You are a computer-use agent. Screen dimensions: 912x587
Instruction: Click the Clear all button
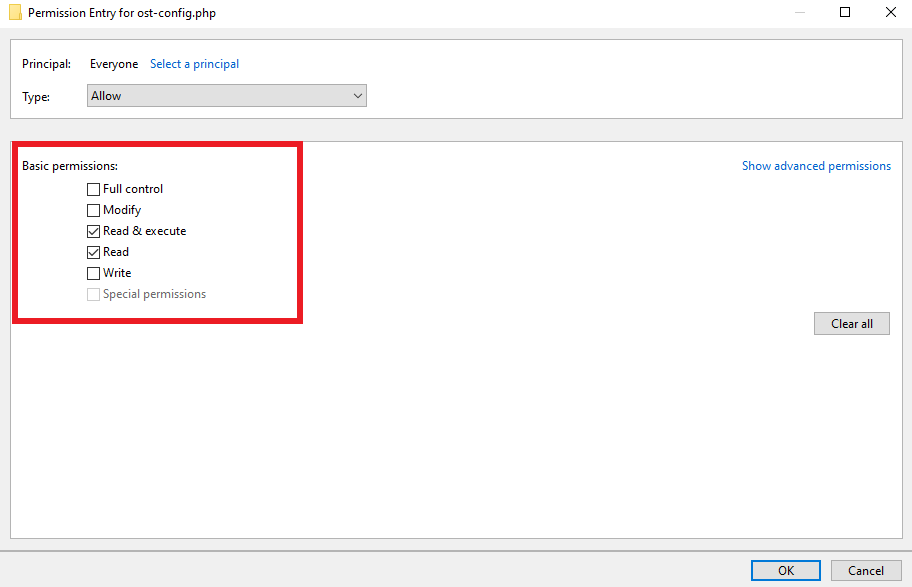pyautogui.click(x=852, y=323)
